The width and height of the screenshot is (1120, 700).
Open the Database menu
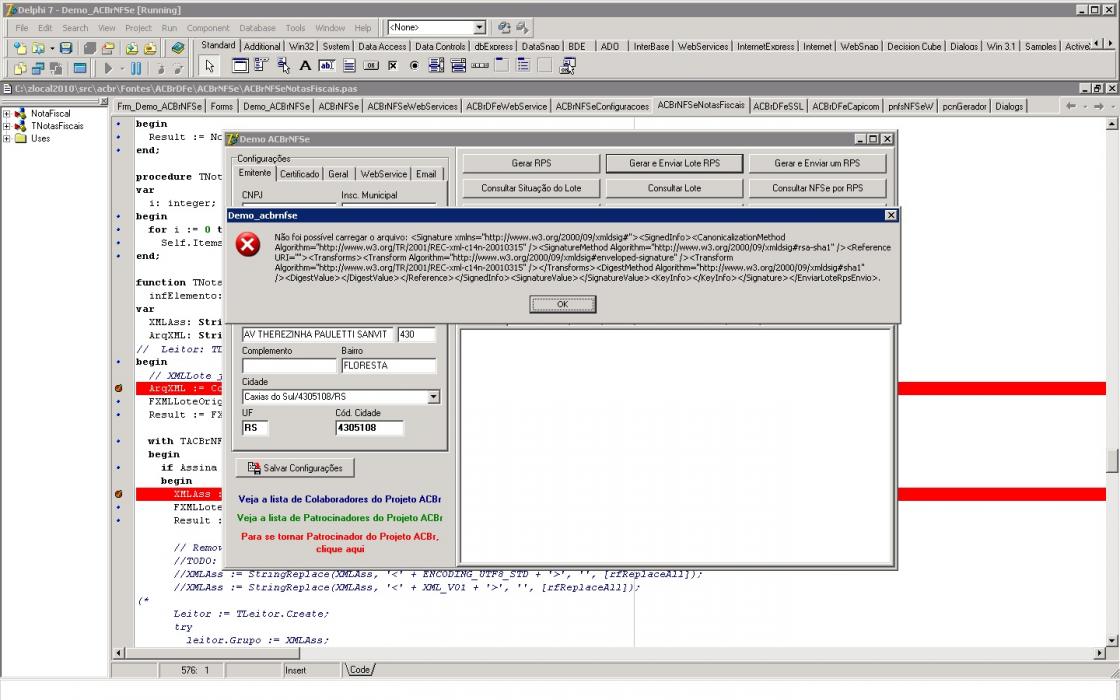(x=257, y=28)
